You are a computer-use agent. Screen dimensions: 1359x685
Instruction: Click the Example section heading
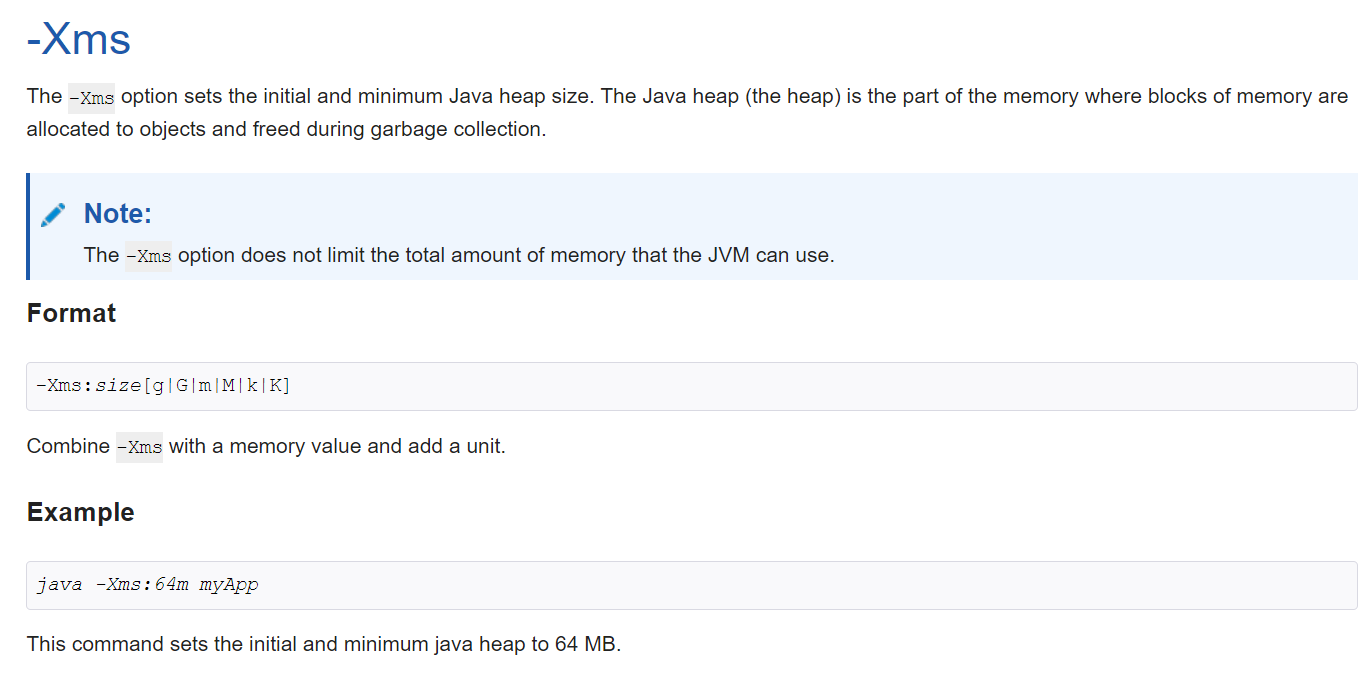[x=80, y=512]
